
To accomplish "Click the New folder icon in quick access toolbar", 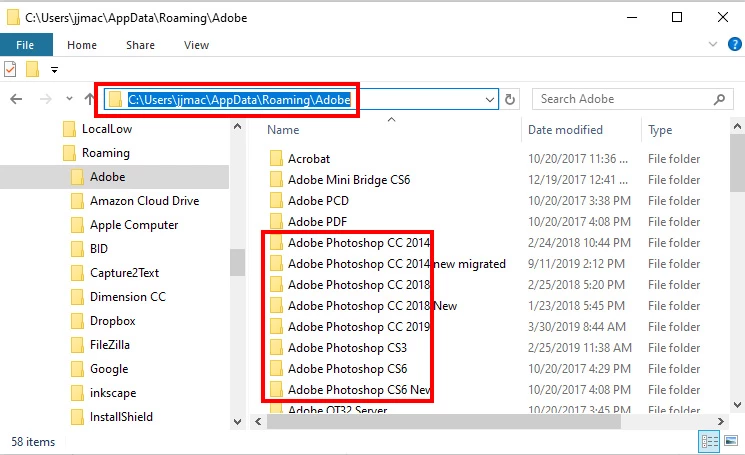I will pyautogui.click(x=32, y=69).
